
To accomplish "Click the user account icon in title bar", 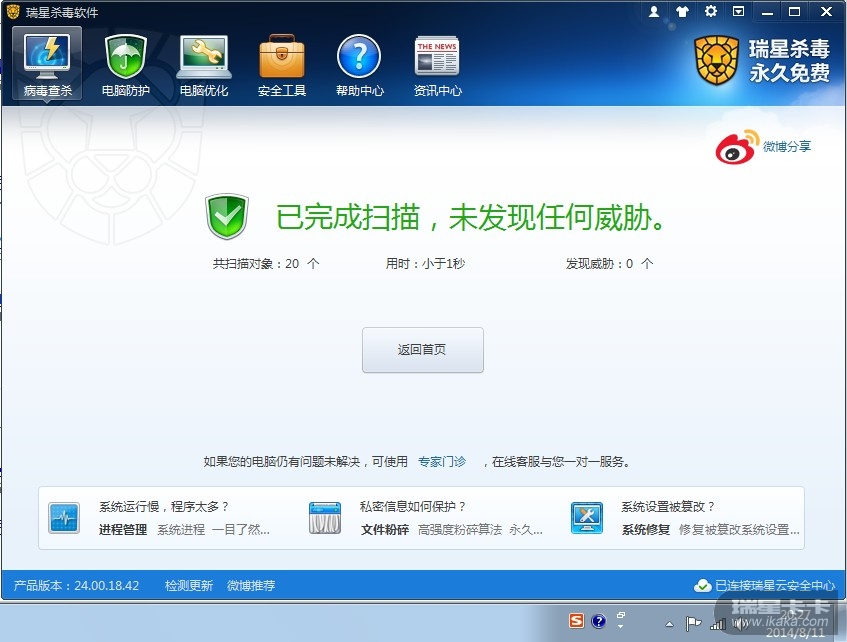I will (654, 11).
